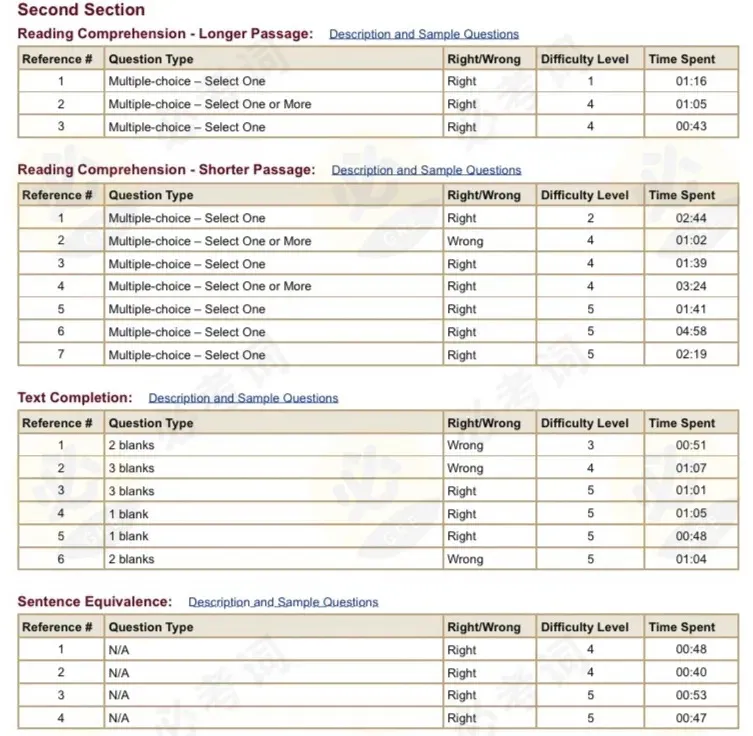Click Difficulty Level header in Text Completion table
The image size is (753, 736).
pos(585,423)
